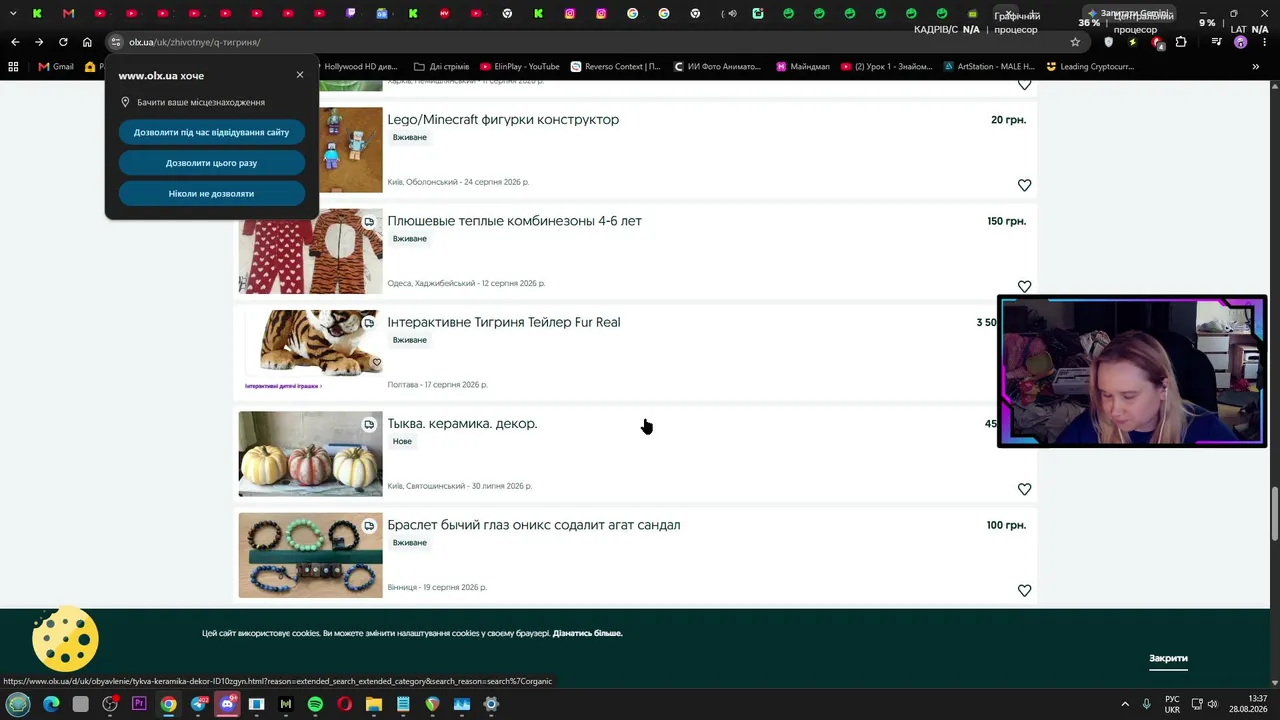Choose 'Ніколи не дозволяти' for location
The width and height of the screenshot is (1280, 720).
(212, 193)
